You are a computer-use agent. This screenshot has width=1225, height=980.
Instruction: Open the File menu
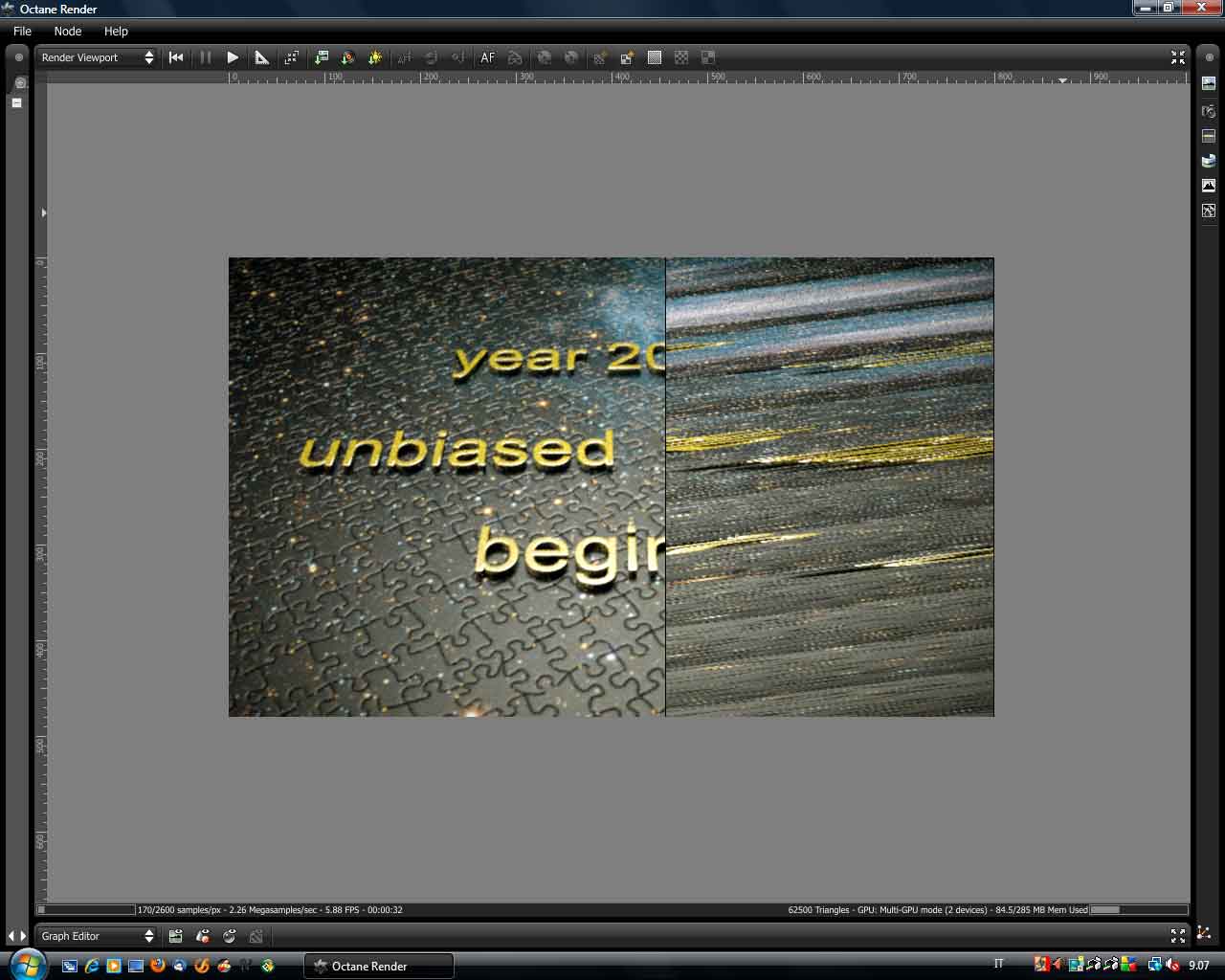tap(22, 31)
